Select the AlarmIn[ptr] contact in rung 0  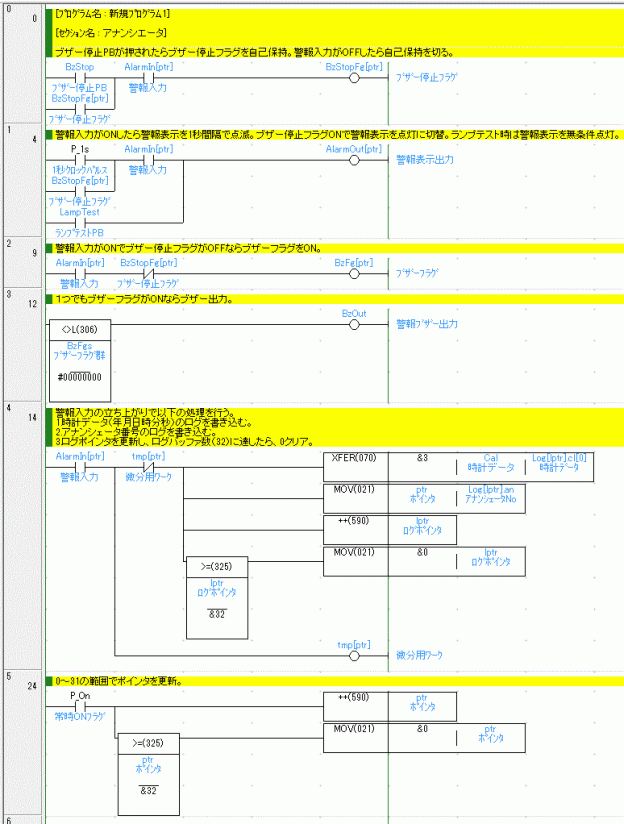(x=148, y=78)
